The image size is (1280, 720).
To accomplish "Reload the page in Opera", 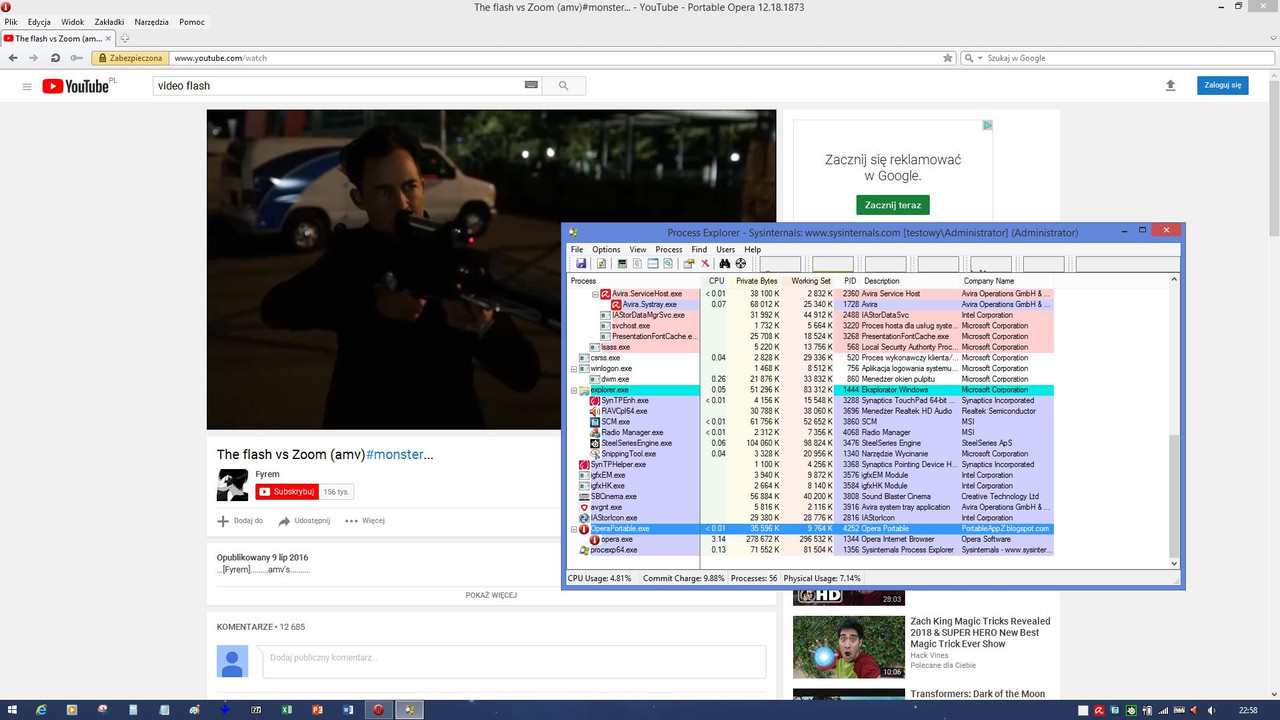I will point(55,58).
